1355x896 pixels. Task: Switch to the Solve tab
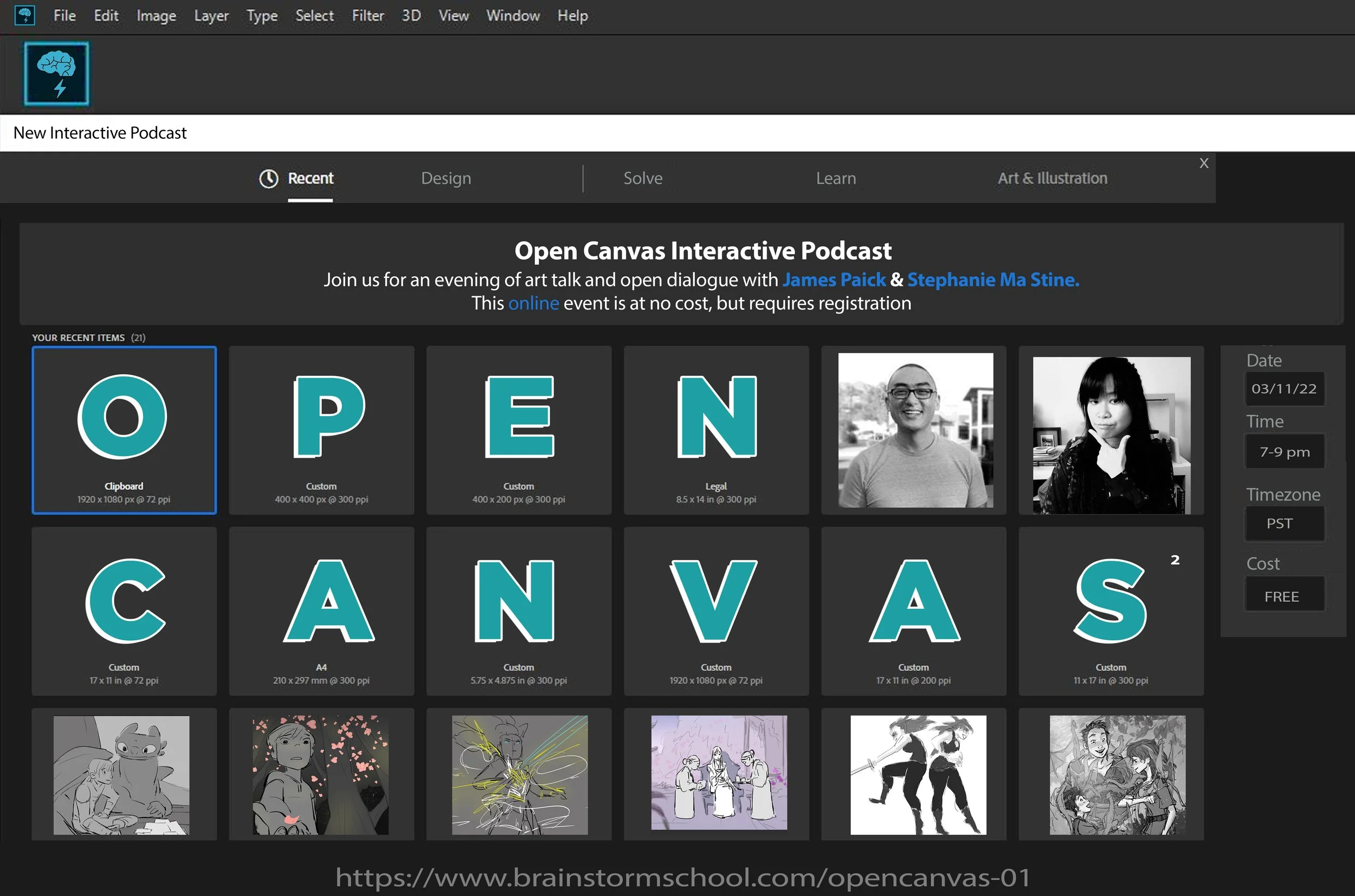[x=643, y=178]
